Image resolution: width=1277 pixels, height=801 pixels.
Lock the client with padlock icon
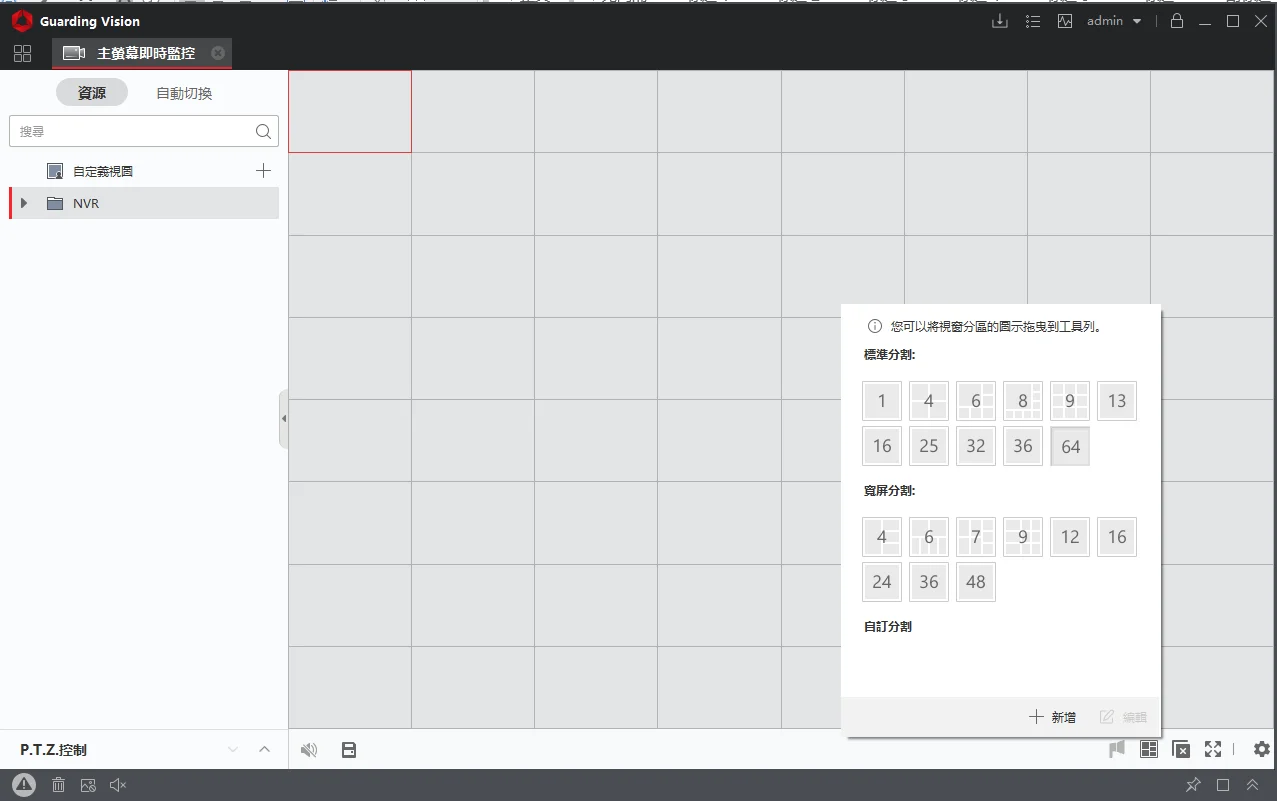coord(1177,21)
